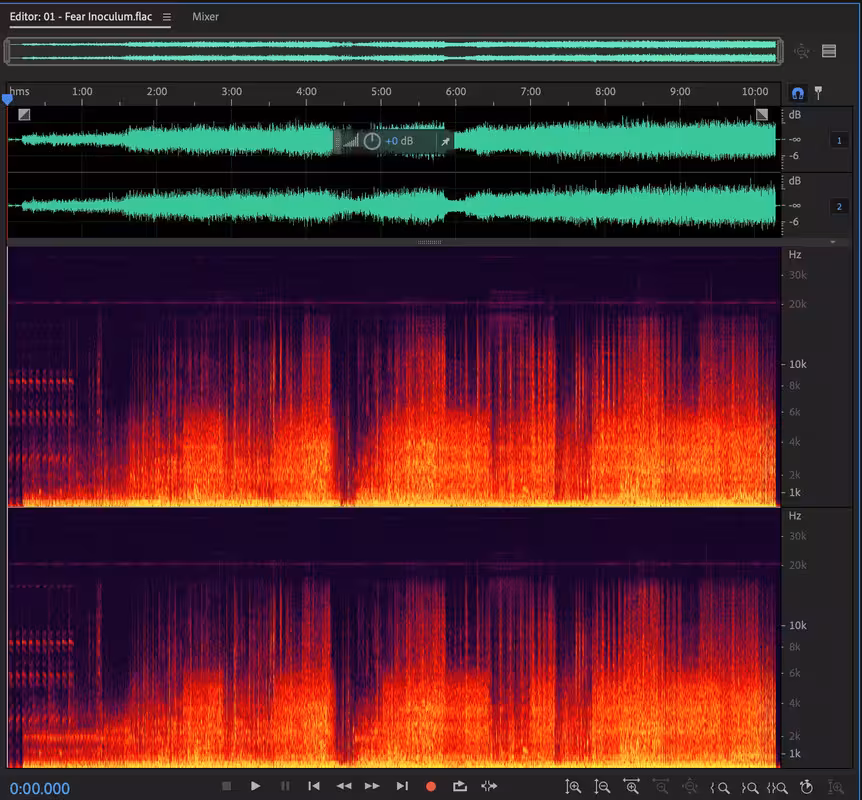Click the stopwatch zoom icon
Image resolution: width=862 pixels, height=800 pixels.
(806, 787)
